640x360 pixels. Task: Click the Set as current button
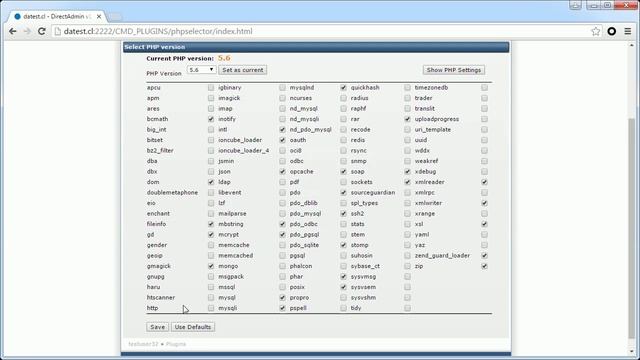pos(242,70)
